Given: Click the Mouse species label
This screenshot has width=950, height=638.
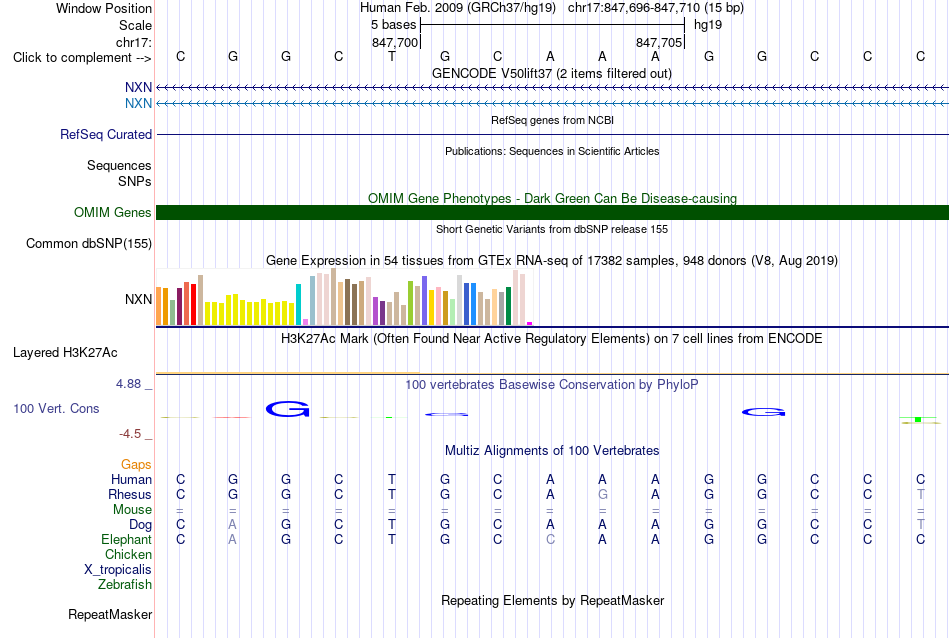Looking at the screenshot, I should (x=132, y=510).
